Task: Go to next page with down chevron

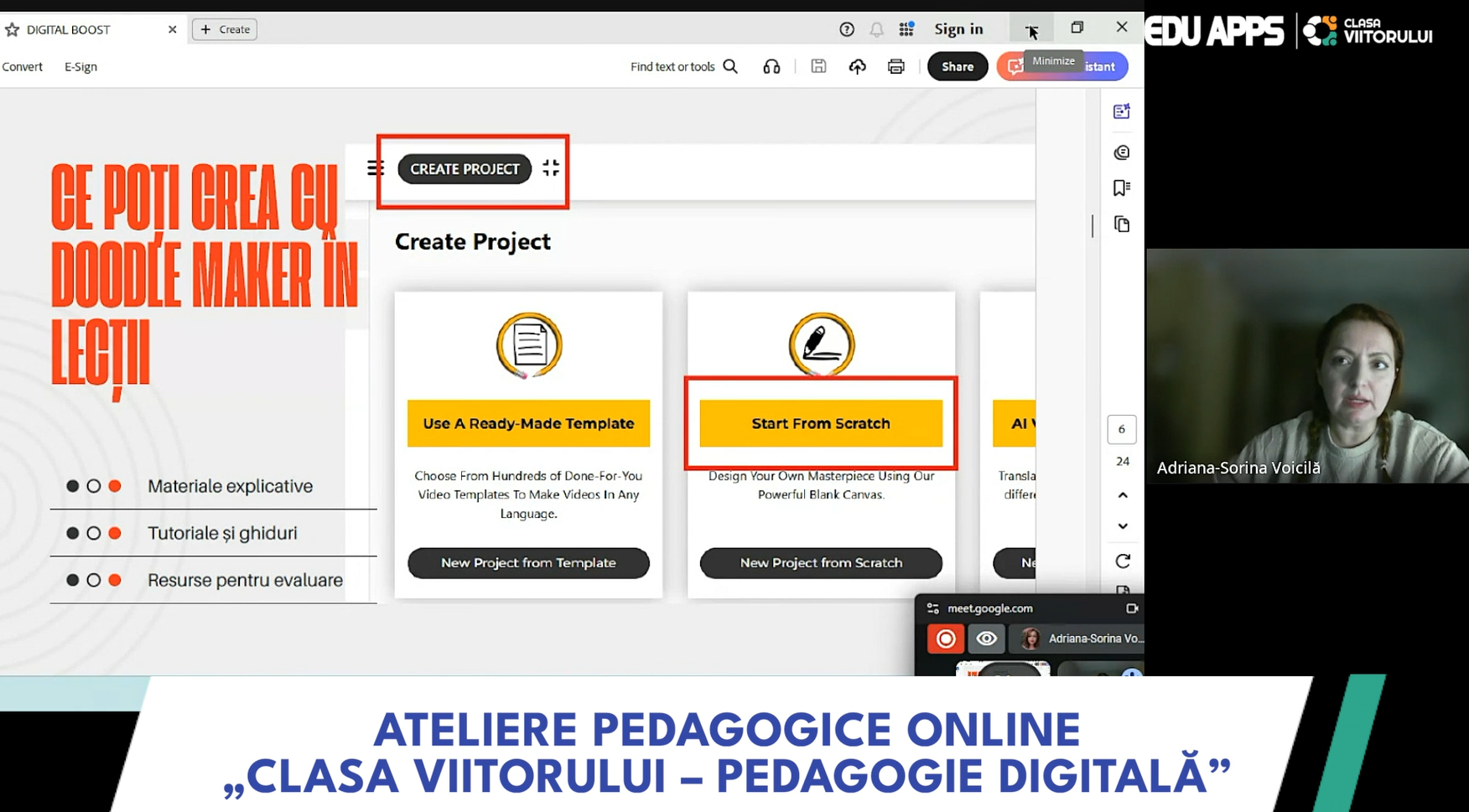Action: click(x=1123, y=526)
